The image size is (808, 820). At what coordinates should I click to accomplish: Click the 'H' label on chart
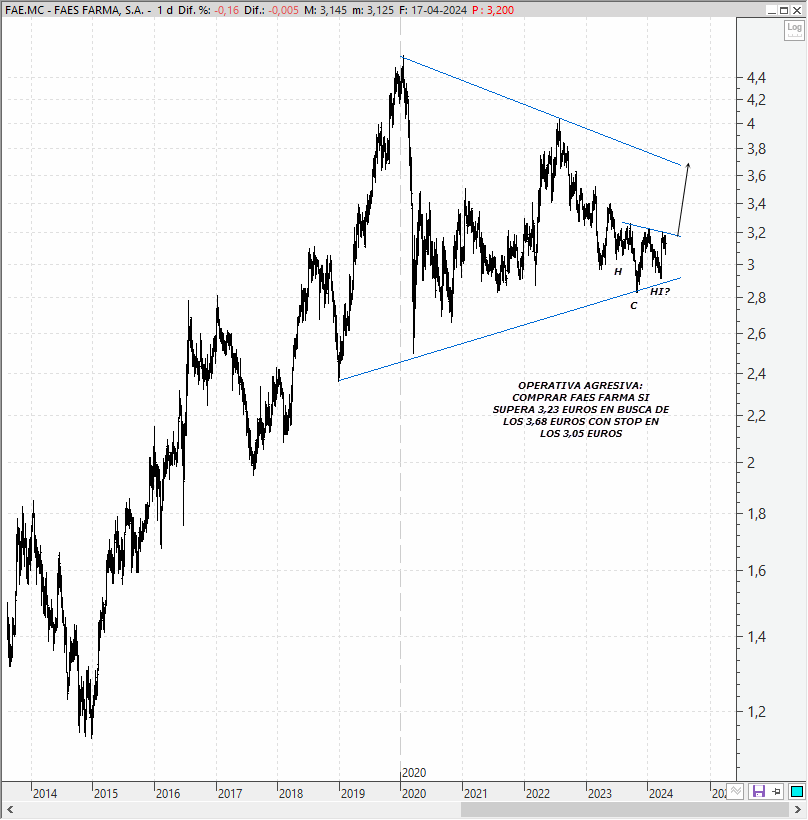pos(618,272)
